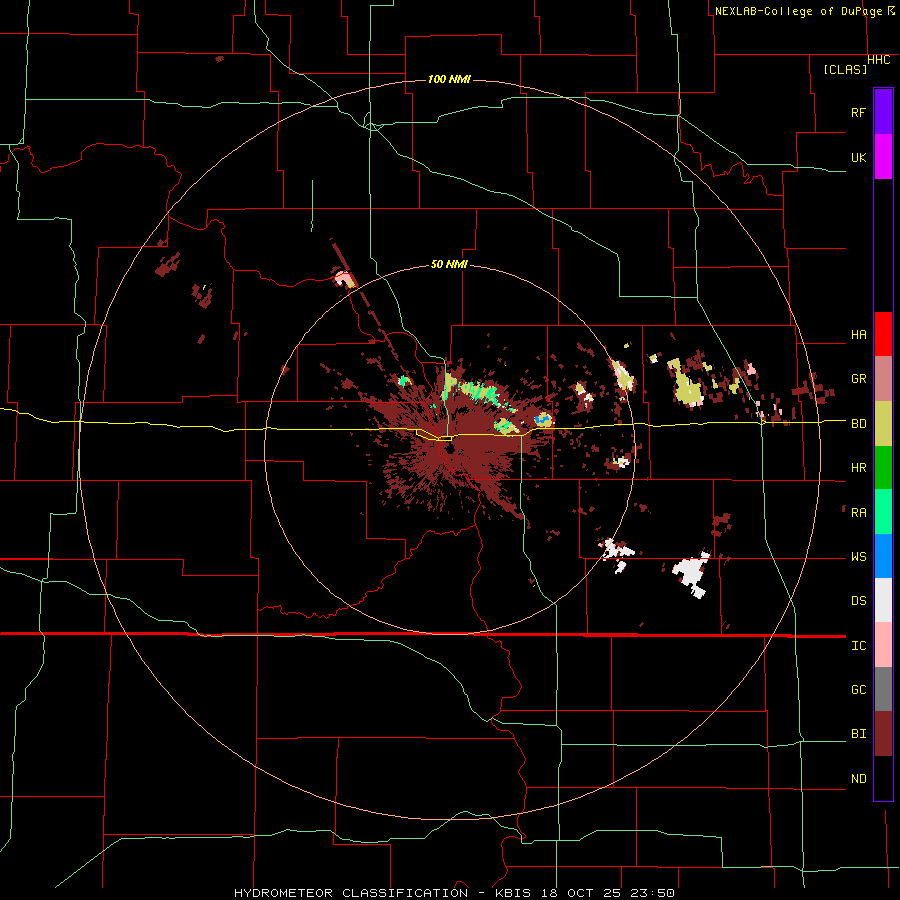Click the 'BI' legend label
The height and width of the screenshot is (900, 900).
(858, 734)
